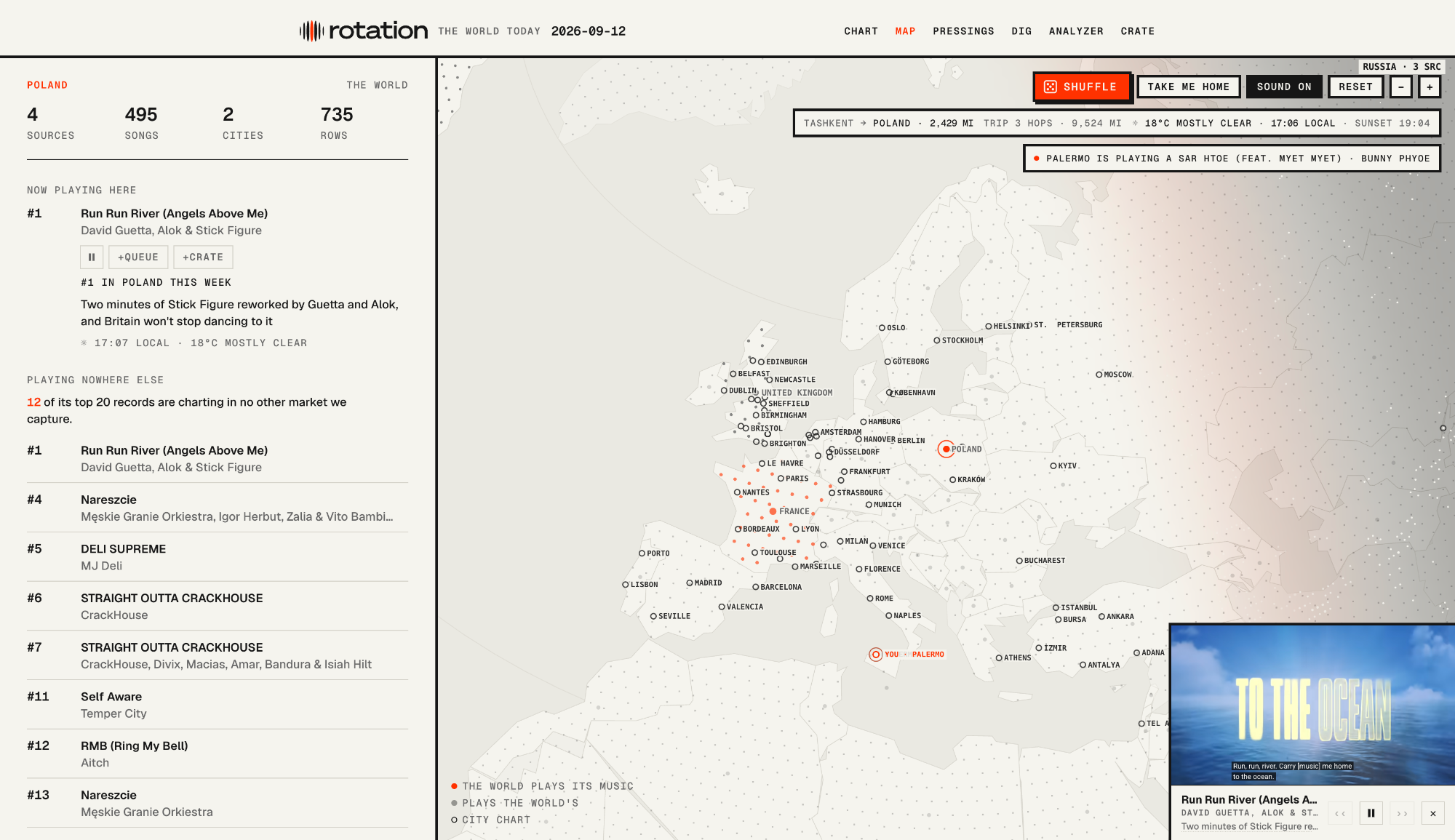Select the Poland marker on the map

point(946,449)
